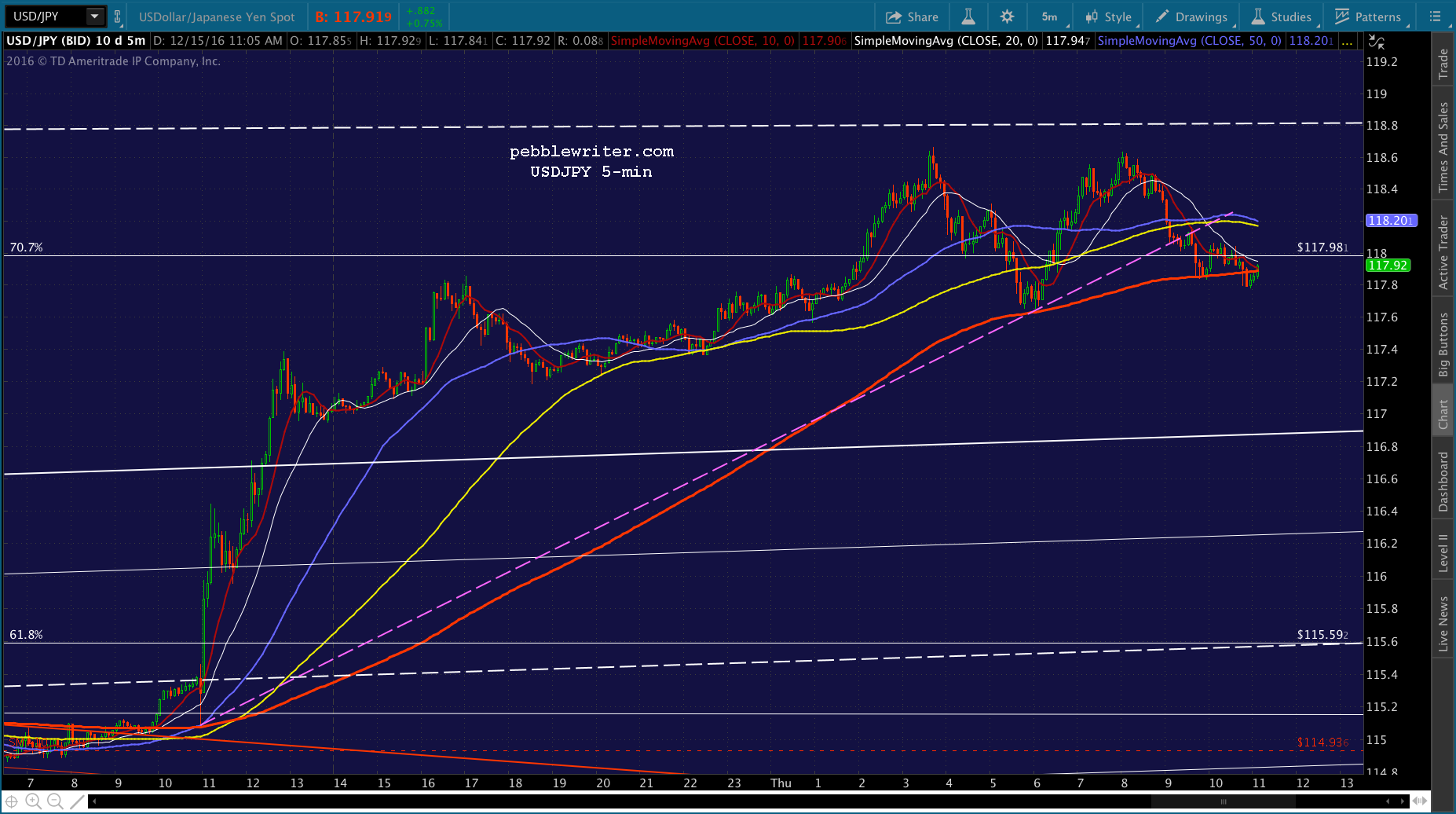Click the 118.201 blue price bubble
The height and width of the screenshot is (814, 1456).
(x=1391, y=221)
